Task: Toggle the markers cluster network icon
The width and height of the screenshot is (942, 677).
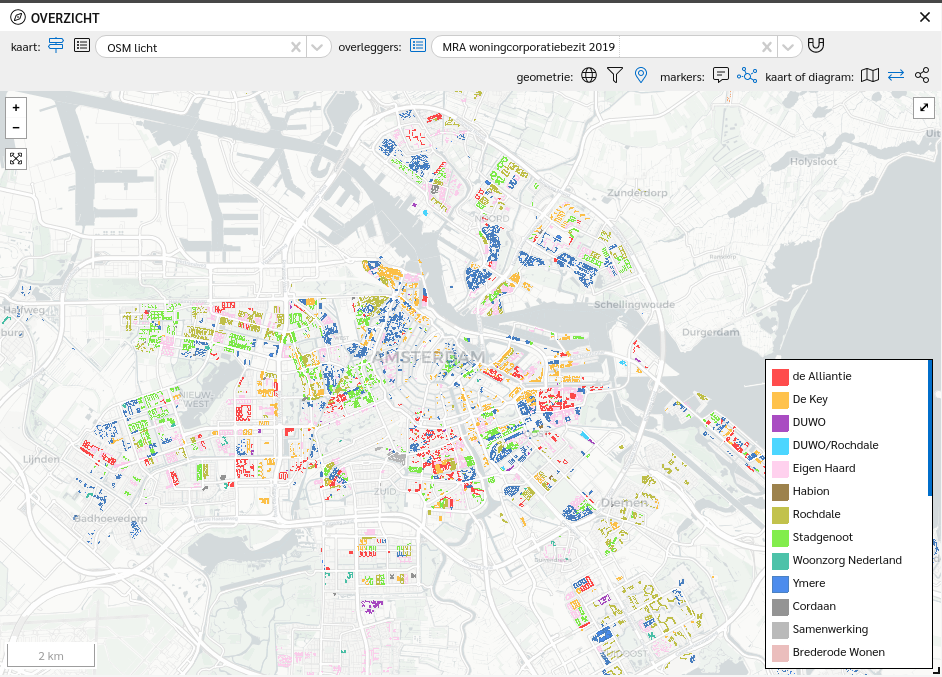Action: (x=747, y=75)
